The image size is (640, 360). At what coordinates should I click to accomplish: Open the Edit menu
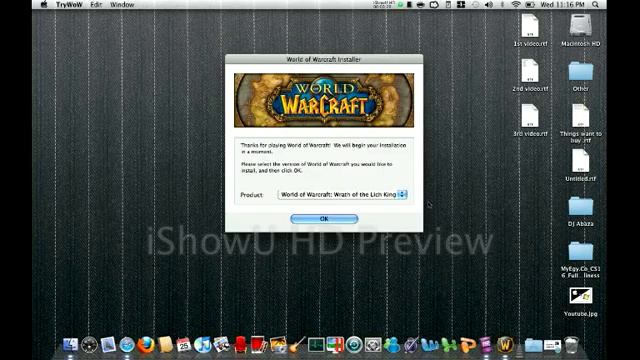tap(96, 4)
